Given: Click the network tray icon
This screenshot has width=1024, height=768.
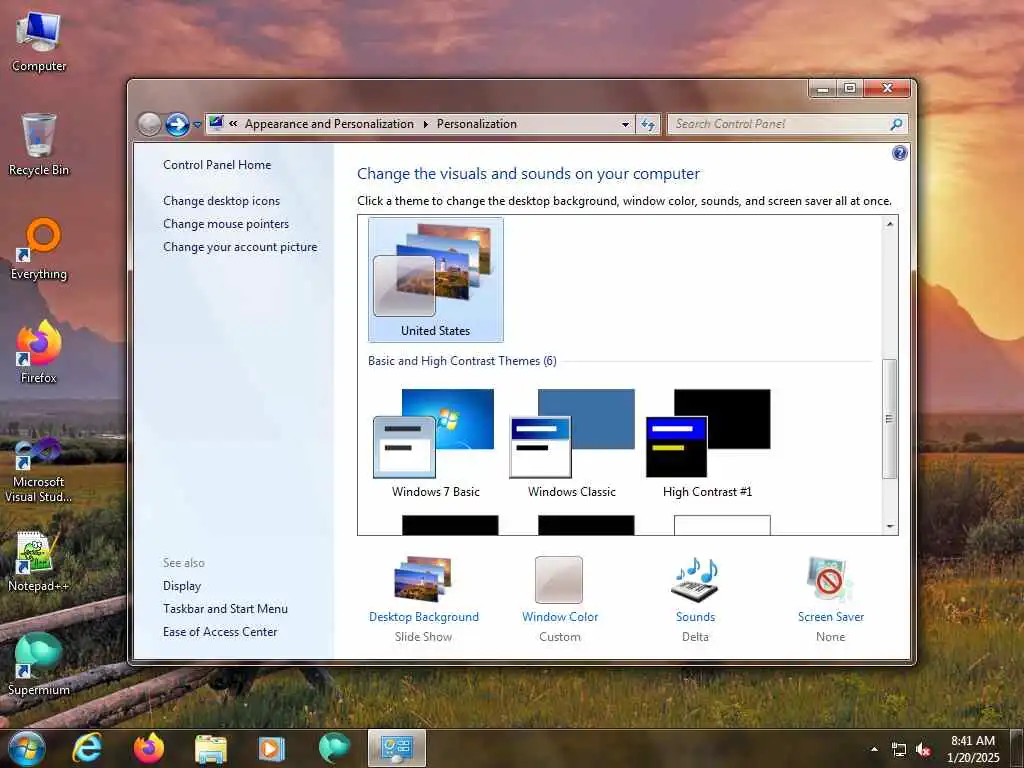Looking at the screenshot, I should (x=899, y=750).
